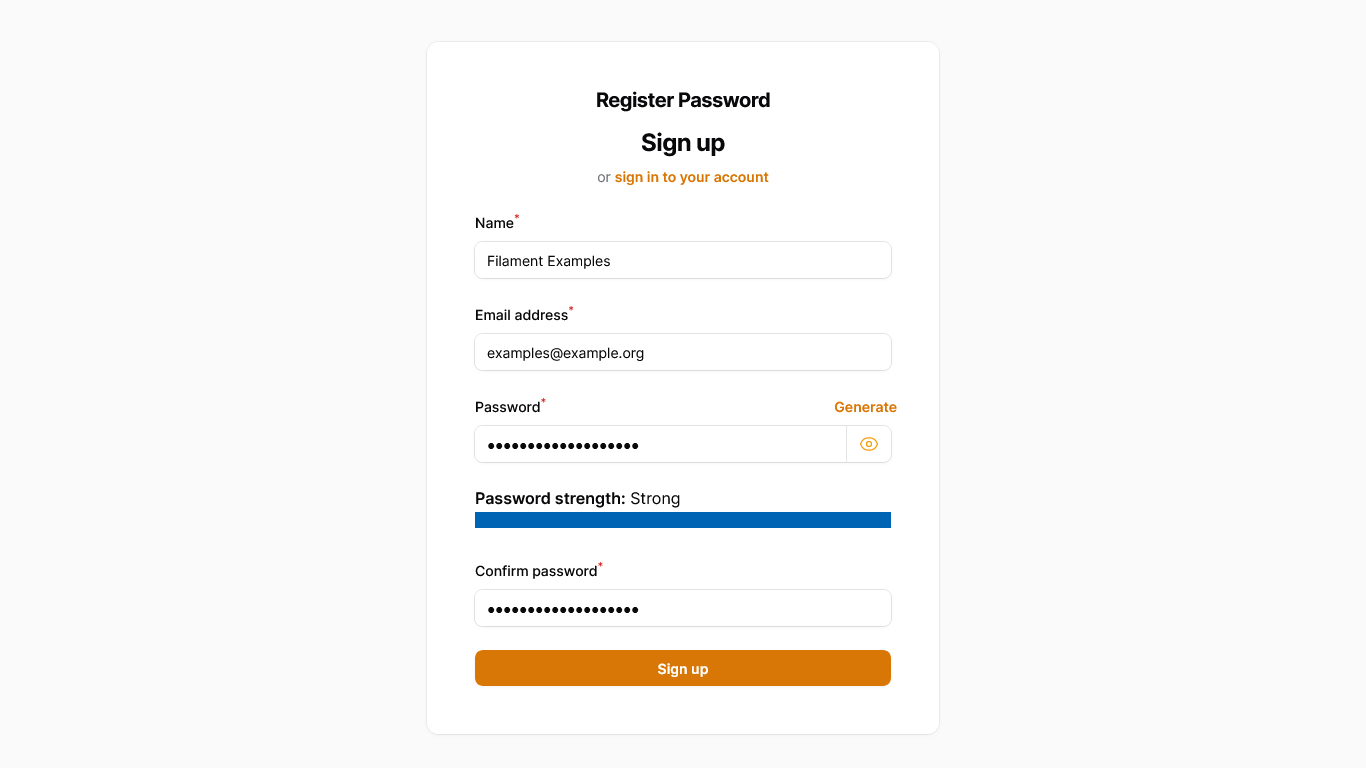Reveal the password using the eye icon
Screen dimensions: 1366x768
[x=869, y=444]
